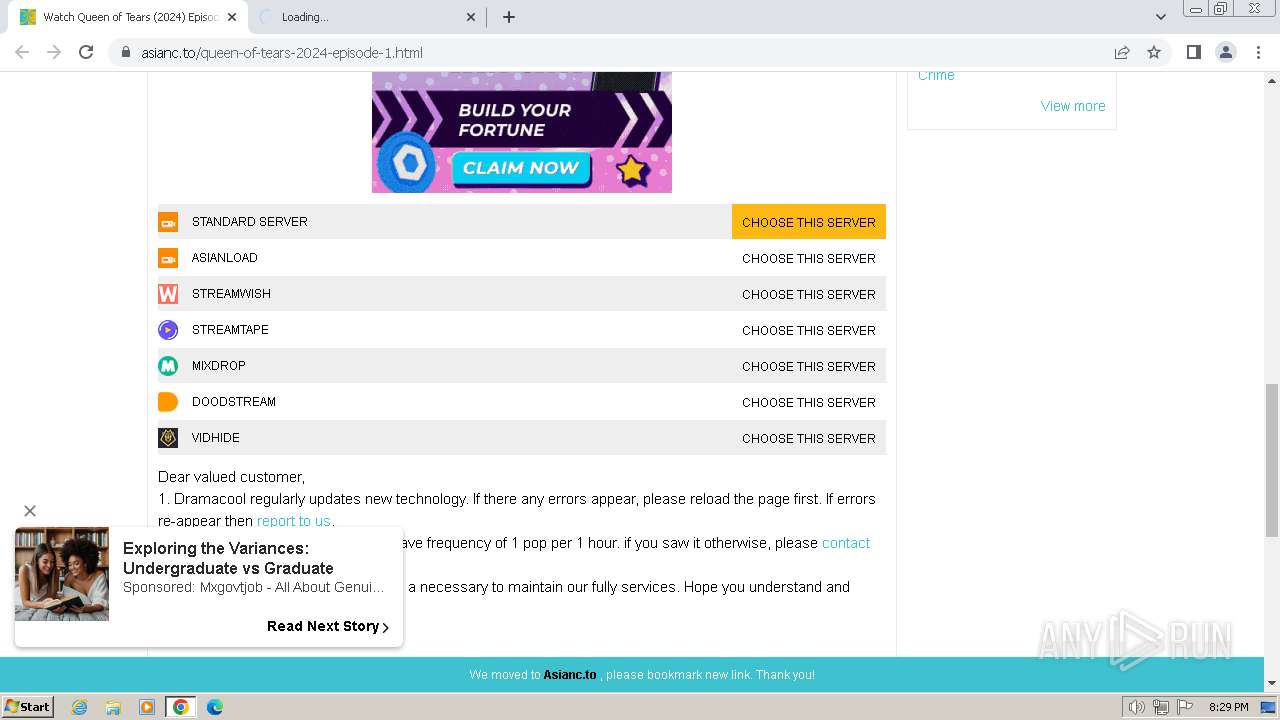Click the Doodstream orange icon
The height and width of the screenshot is (720, 1280).
(168, 402)
